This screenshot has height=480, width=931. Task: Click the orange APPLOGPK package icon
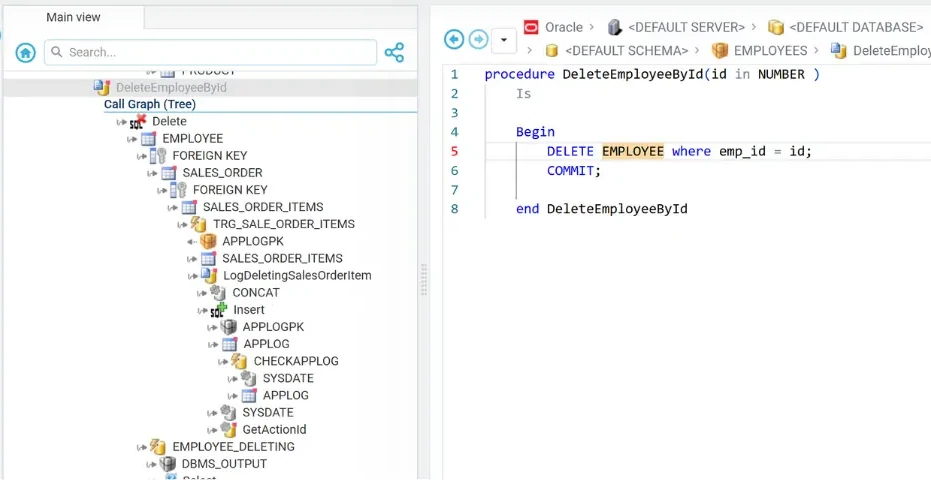point(208,241)
